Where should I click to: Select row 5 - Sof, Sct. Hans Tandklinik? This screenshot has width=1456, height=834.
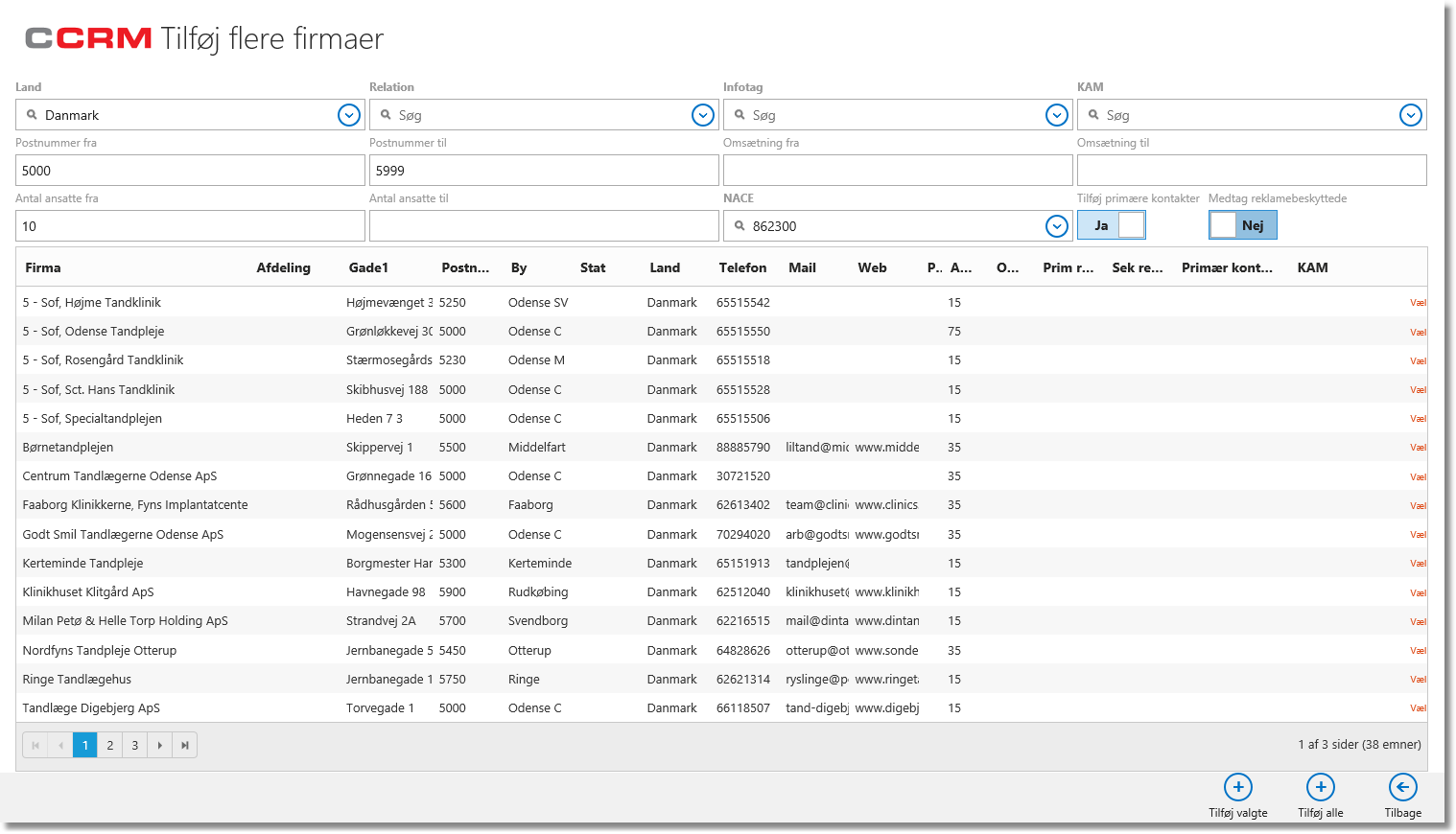click(721, 389)
